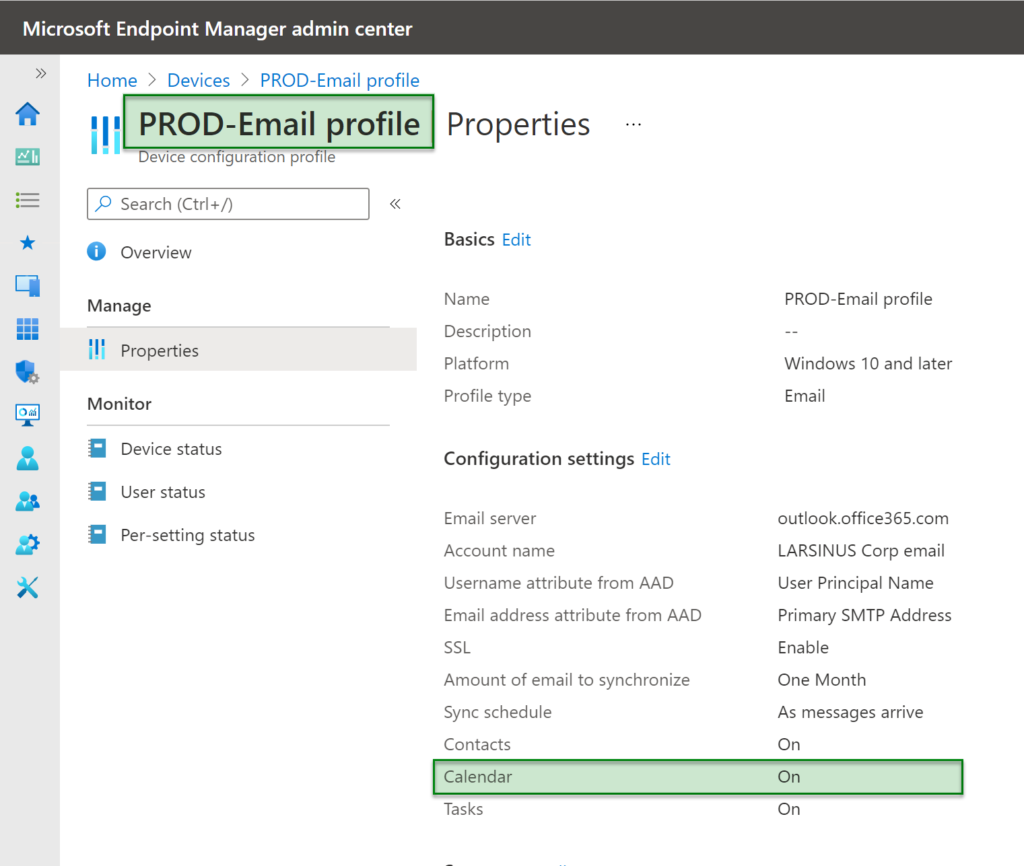The height and width of the screenshot is (866, 1024).
Task: Open the Groups icon in sidebar
Action: click(27, 501)
